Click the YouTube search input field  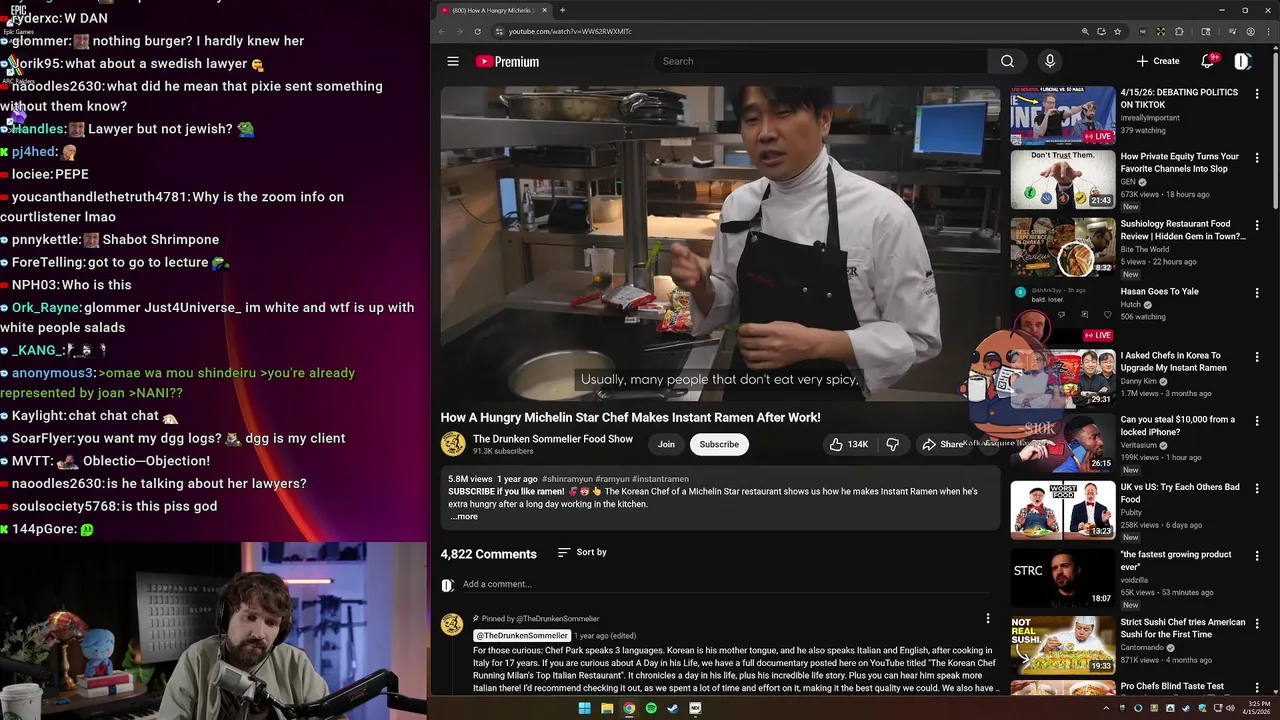pyautogui.click(x=820, y=61)
